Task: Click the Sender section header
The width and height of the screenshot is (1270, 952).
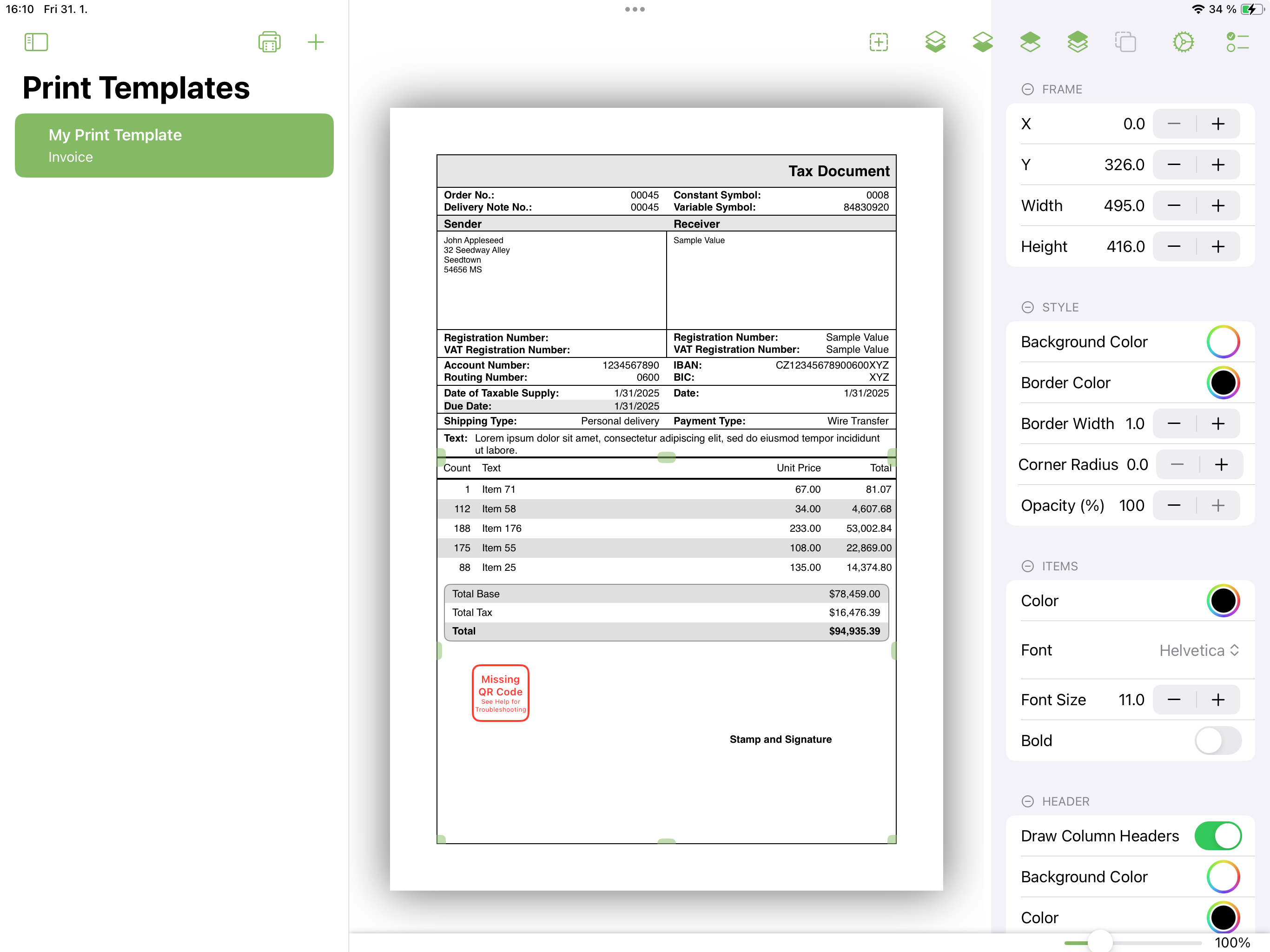Action: 462,224
